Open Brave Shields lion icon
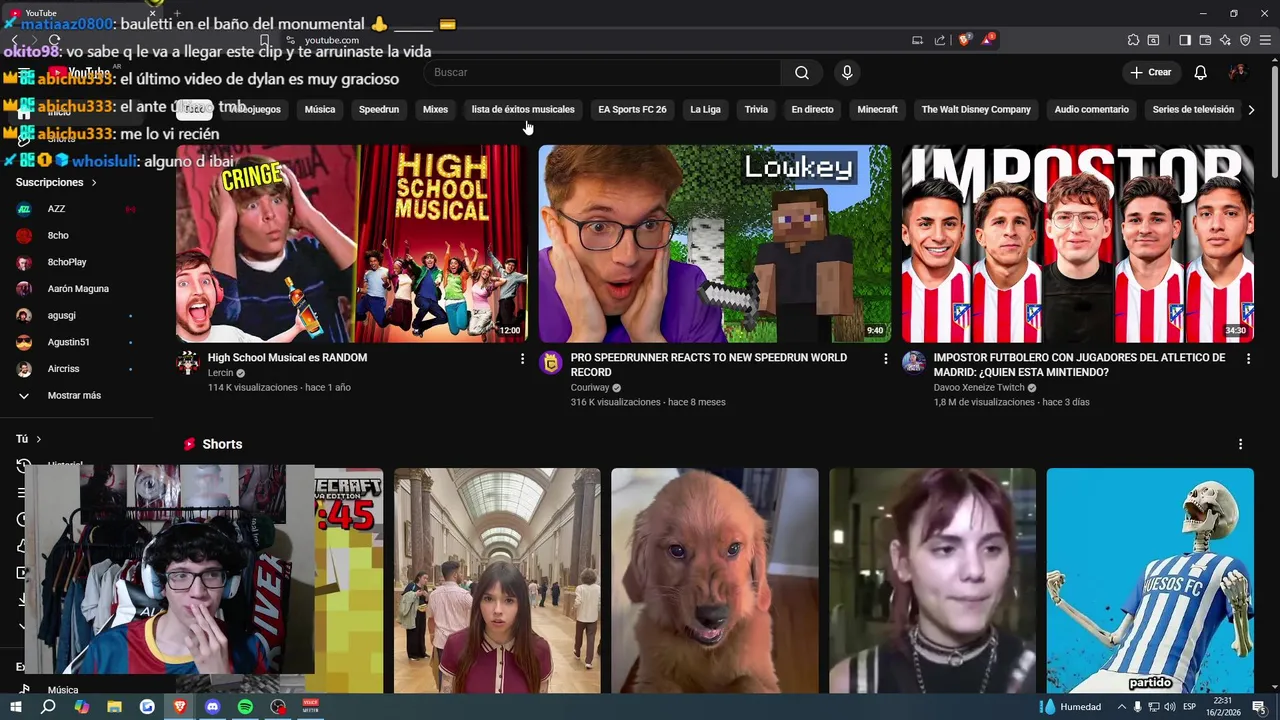Viewport: 1280px width, 720px height. [964, 40]
